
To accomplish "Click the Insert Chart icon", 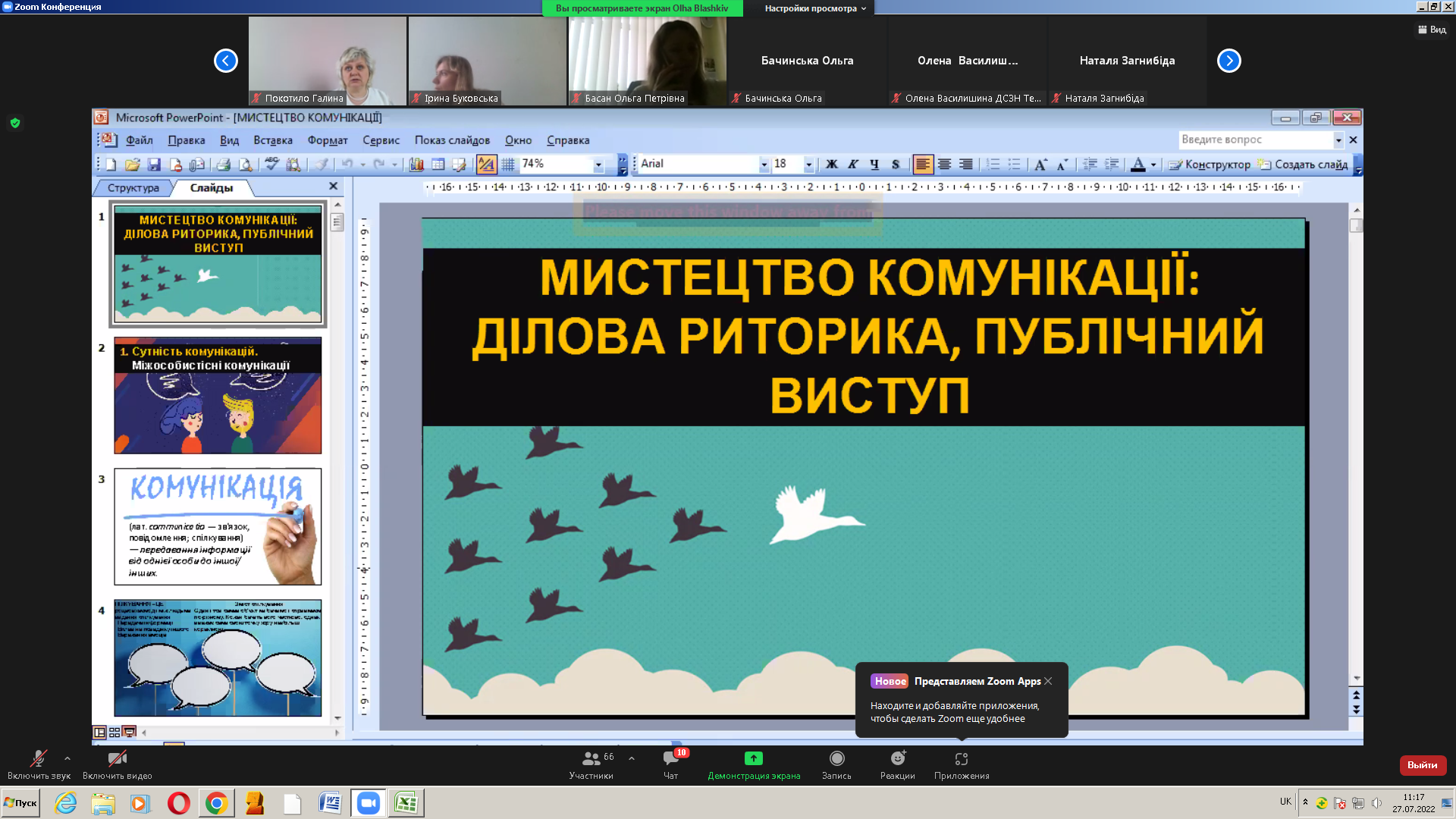I will (x=416, y=164).
